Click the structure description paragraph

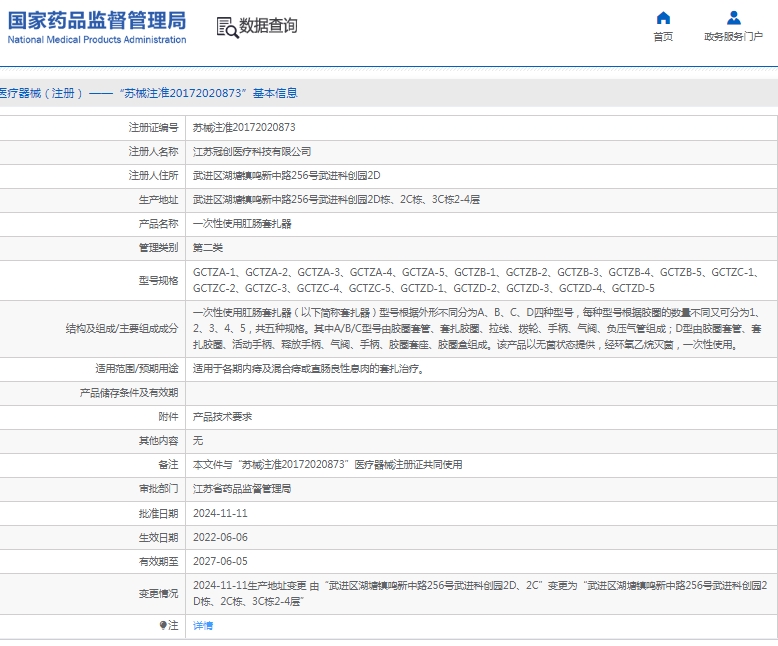(476, 328)
